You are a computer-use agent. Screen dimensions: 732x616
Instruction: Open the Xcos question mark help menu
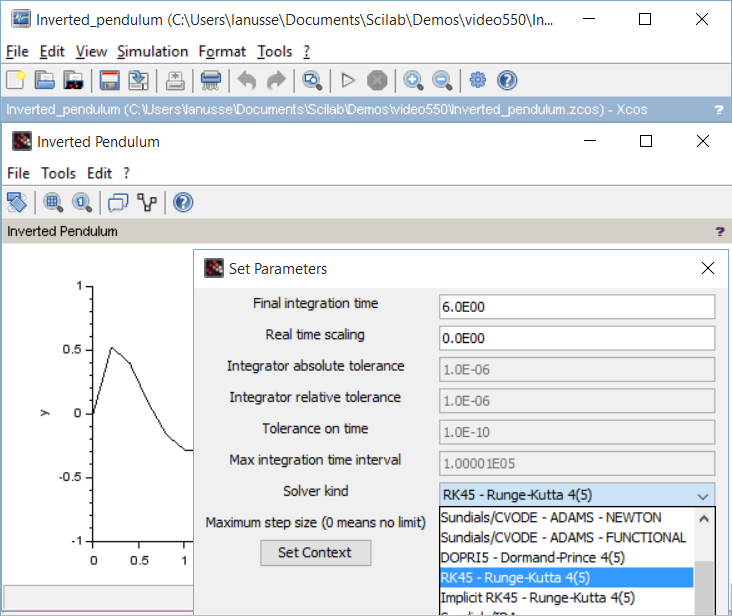[x=307, y=51]
